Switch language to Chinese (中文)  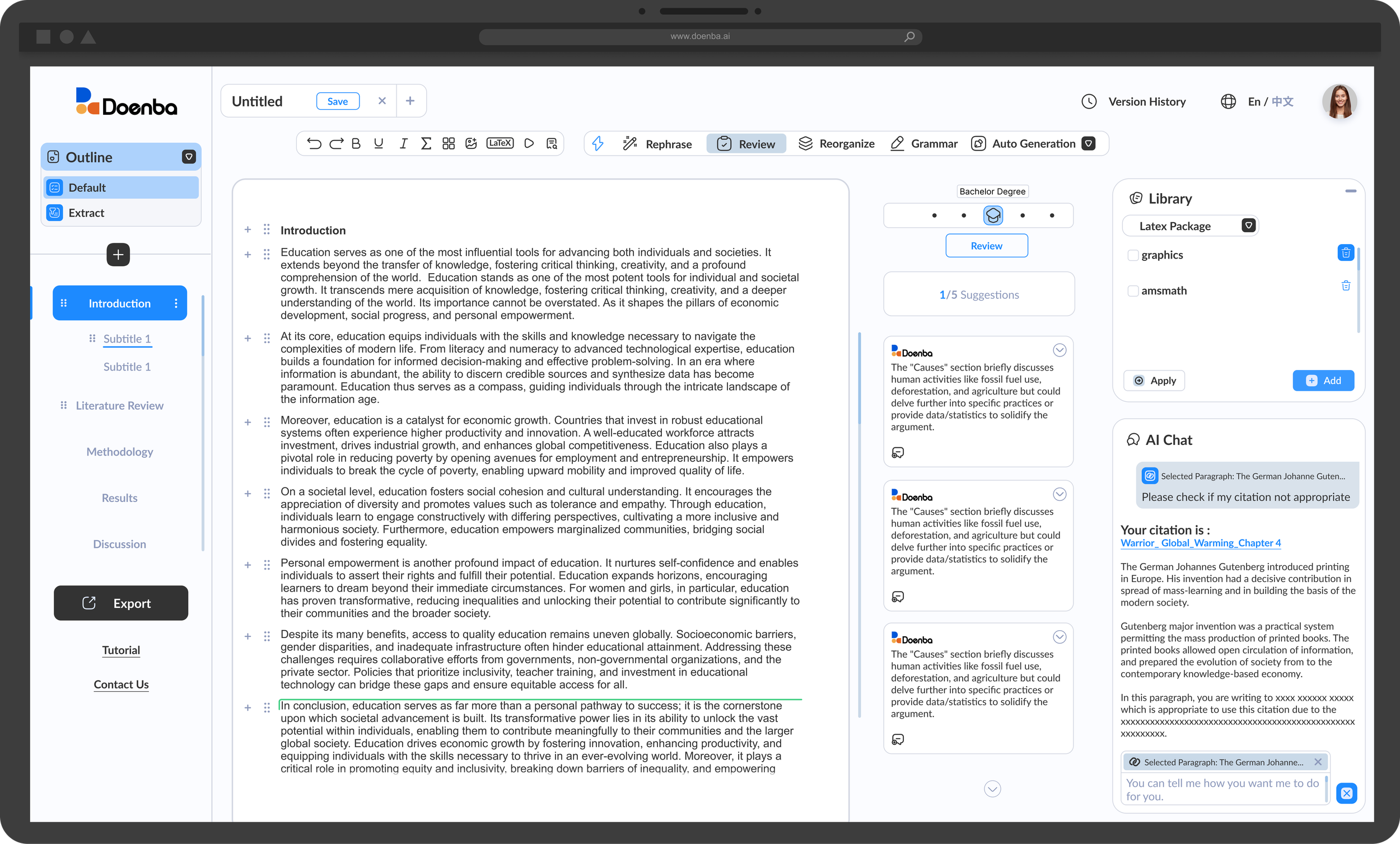pyautogui.click(x=1282, y=102)
